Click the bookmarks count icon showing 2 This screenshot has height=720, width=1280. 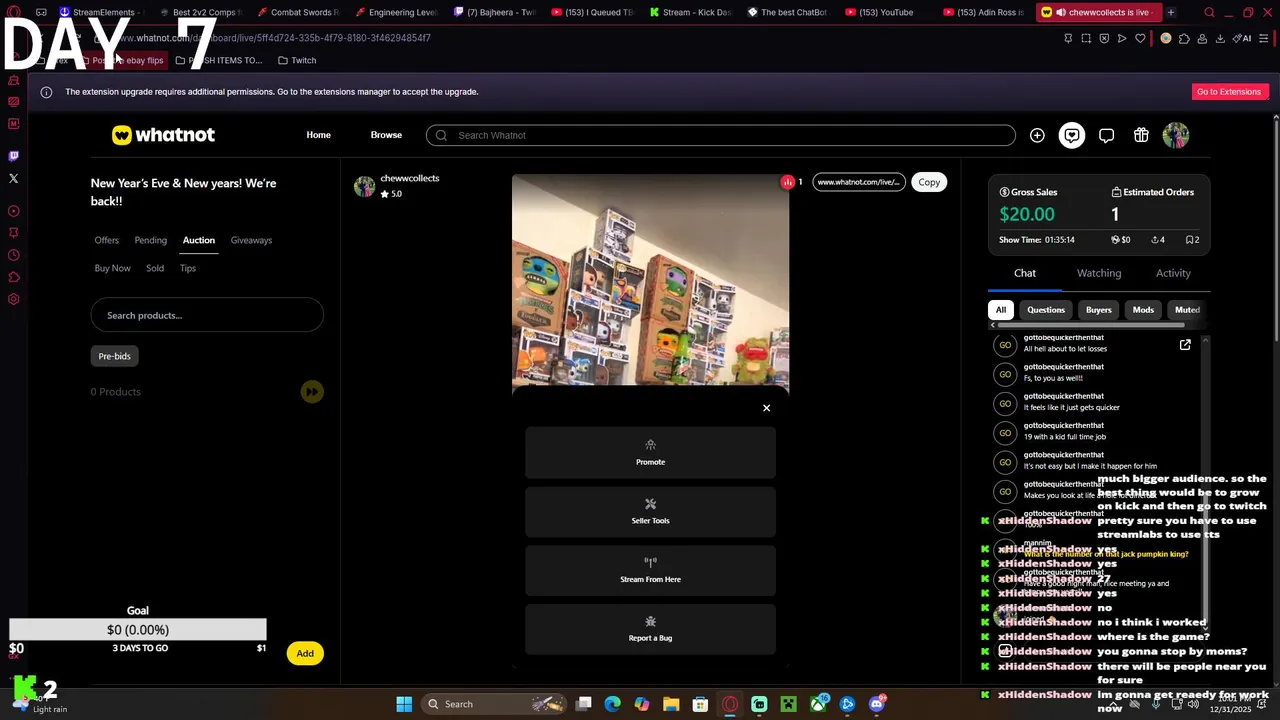(x=1192, y=240)
